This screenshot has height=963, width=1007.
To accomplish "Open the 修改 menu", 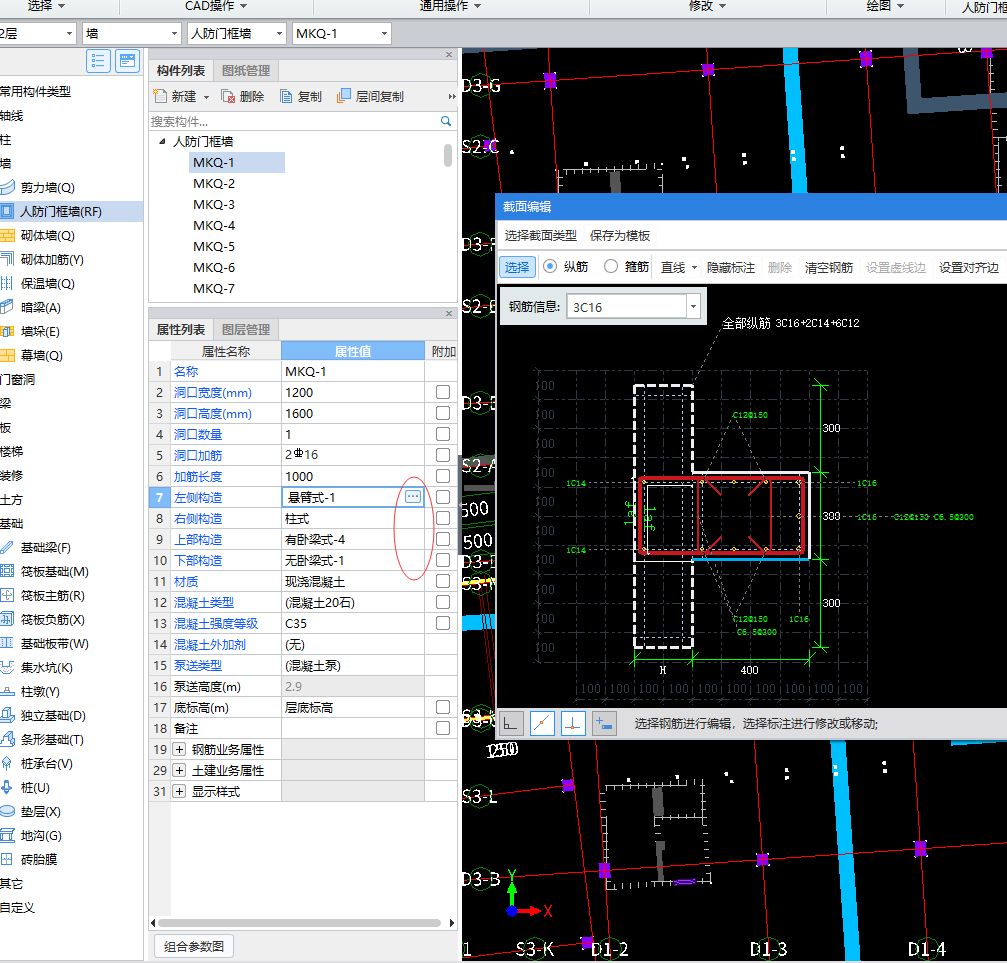I will coord(707,6).
